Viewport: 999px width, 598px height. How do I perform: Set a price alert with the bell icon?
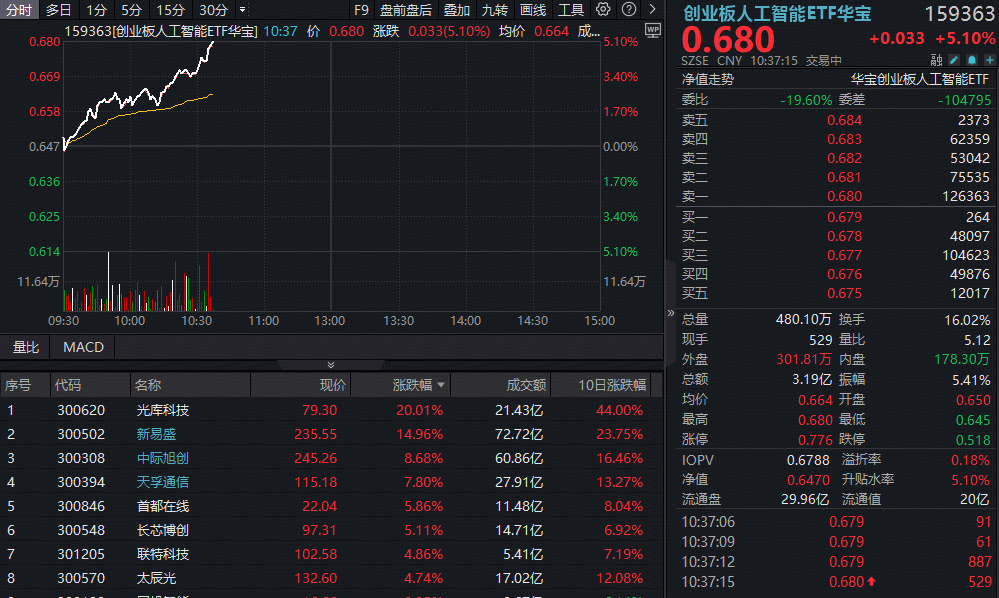[972, 60]
